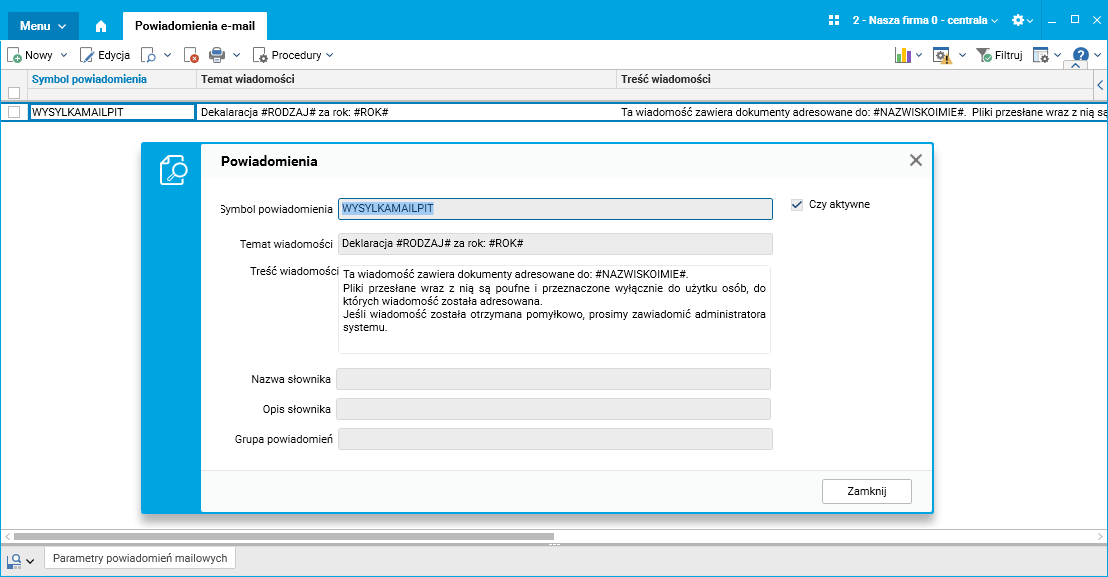The image size is (1108, 577).
Task: Open the chart report icon
Action: (902, 55)
